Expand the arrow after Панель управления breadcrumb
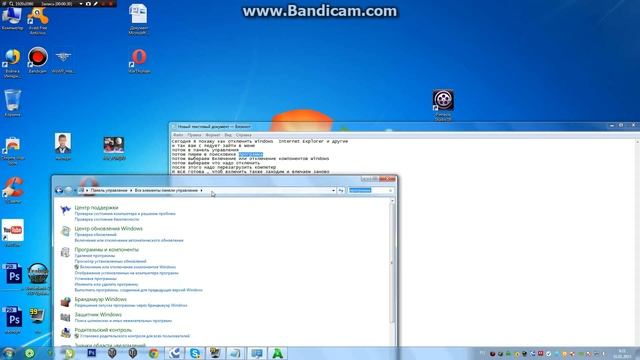Image resolution: width=640 pixels, height=360 pixels. pyautogui.click(x=131, y=190)
